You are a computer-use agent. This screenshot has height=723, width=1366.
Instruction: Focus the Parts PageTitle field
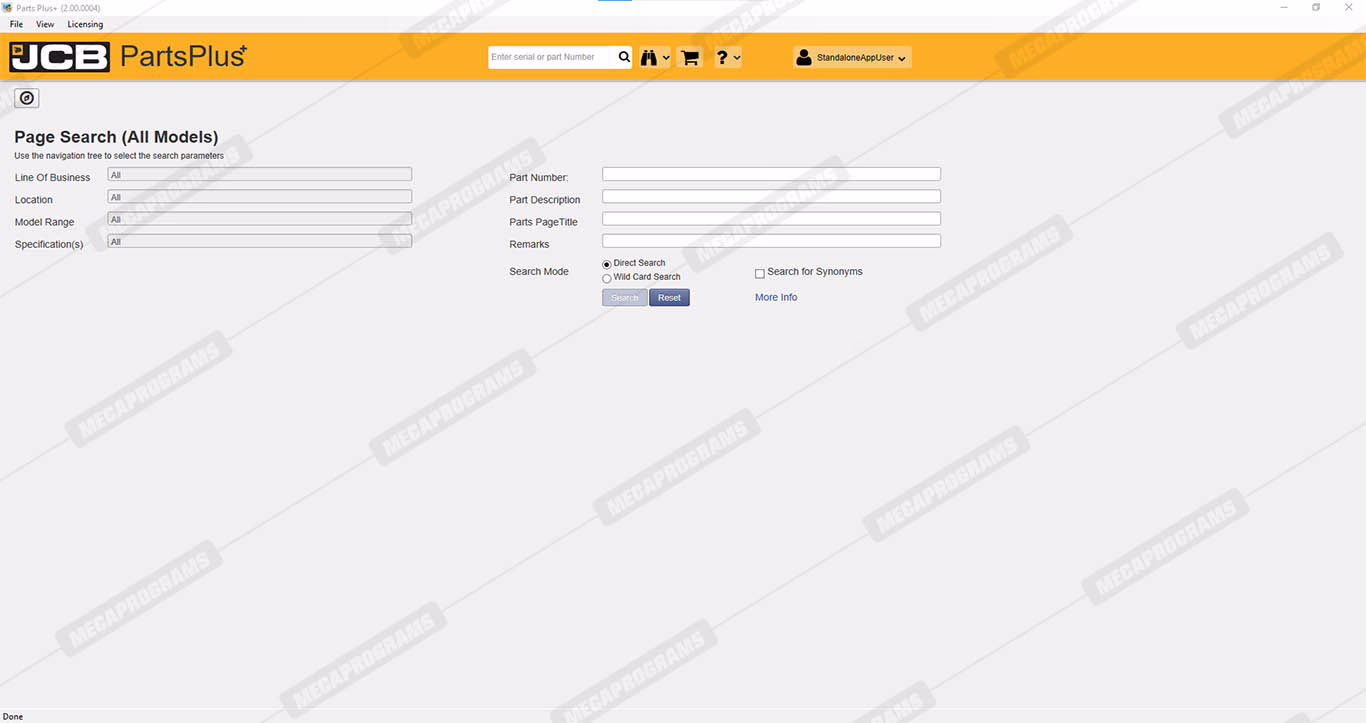pyautogui.click(x=771, y=218)
